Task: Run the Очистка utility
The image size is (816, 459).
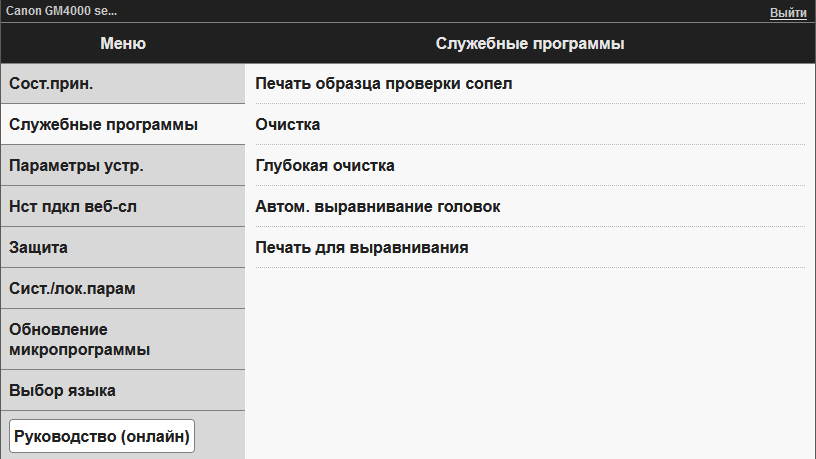Action: coord(288,125)
